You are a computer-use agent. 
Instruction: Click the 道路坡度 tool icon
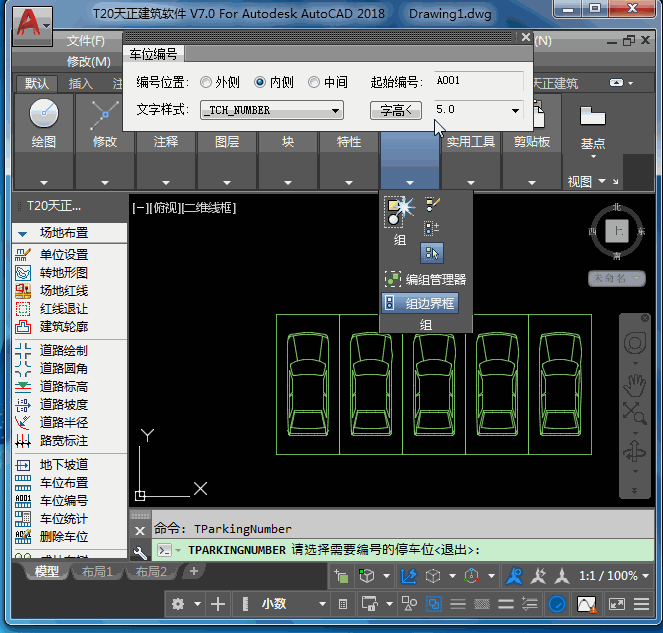(x=23, y=405)
